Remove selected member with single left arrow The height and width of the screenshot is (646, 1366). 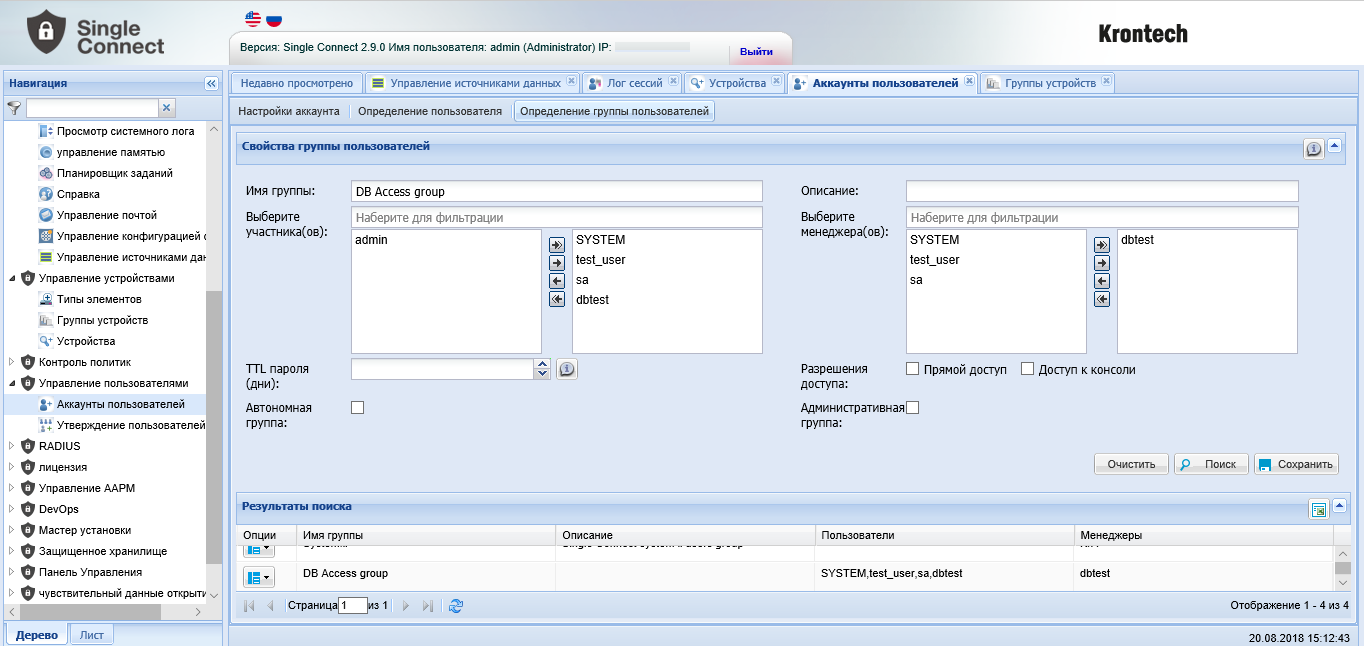click(557, 281)
